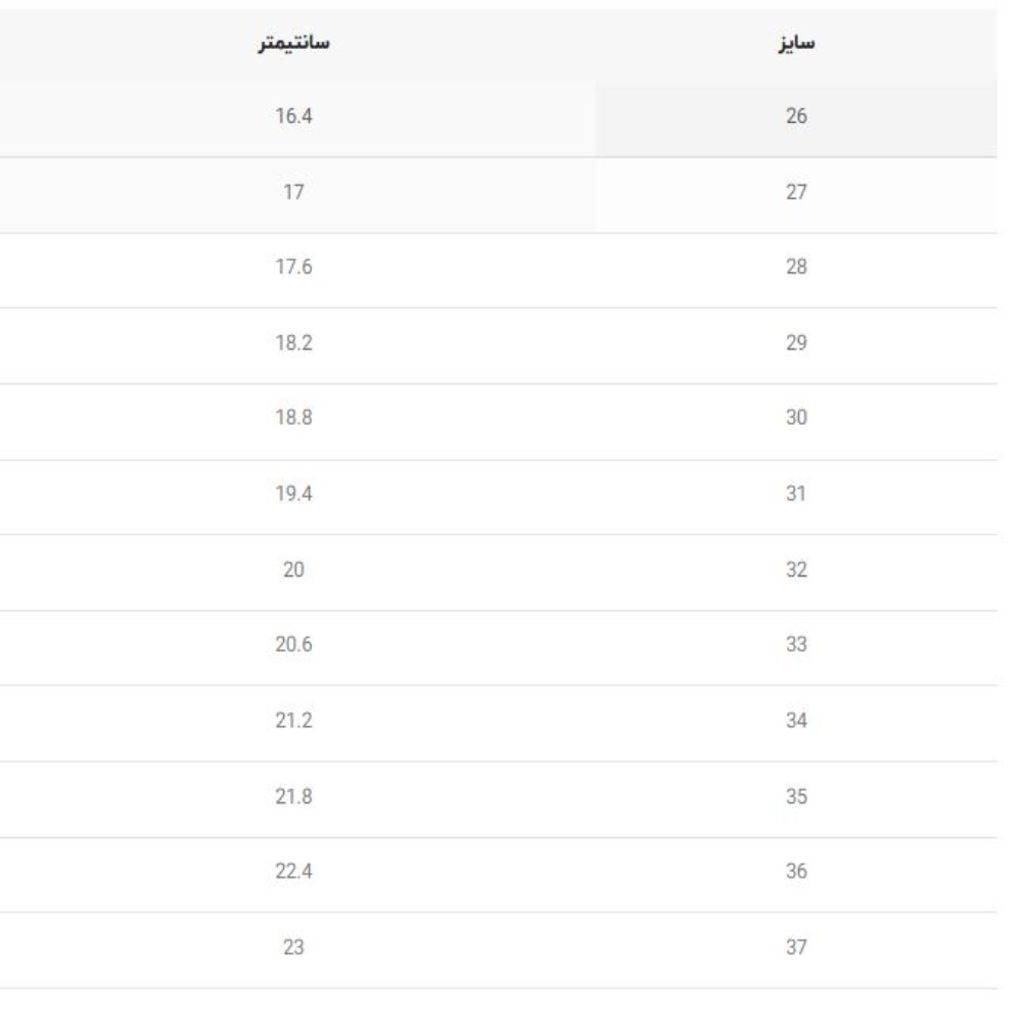Click the سانتیمتر column header

tap(294, 43)
